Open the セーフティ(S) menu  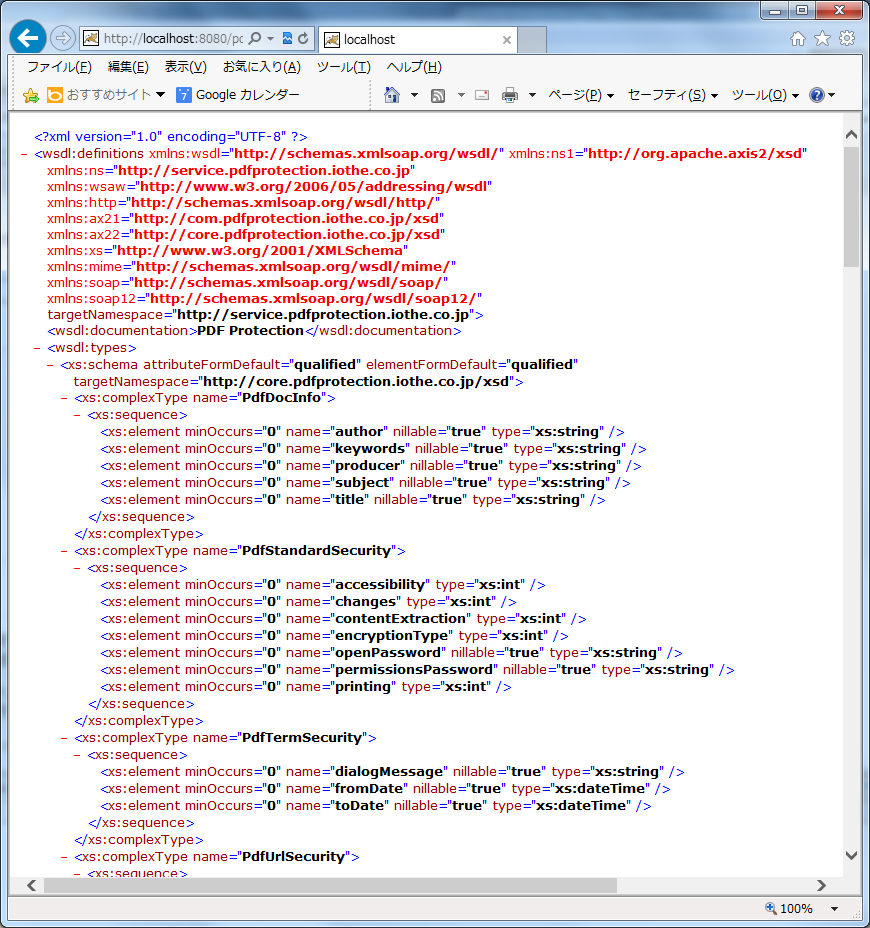(673, 95)
